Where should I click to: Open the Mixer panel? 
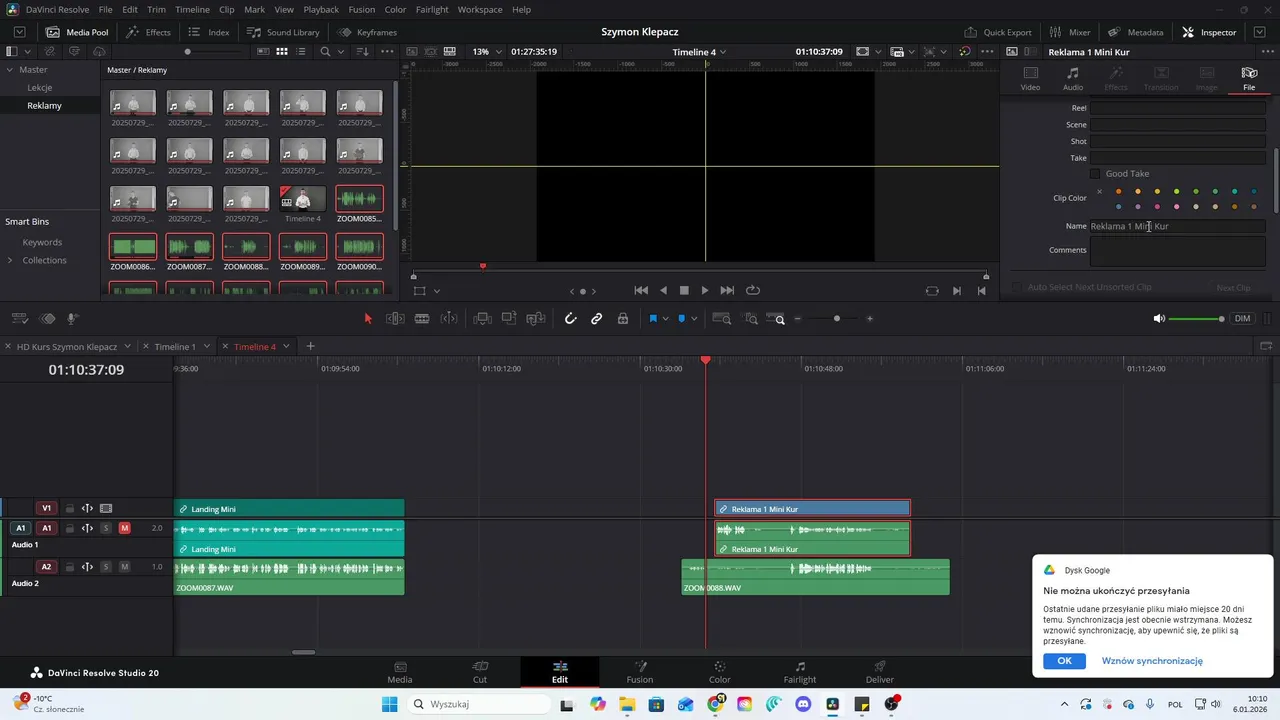click(1069, 32)
